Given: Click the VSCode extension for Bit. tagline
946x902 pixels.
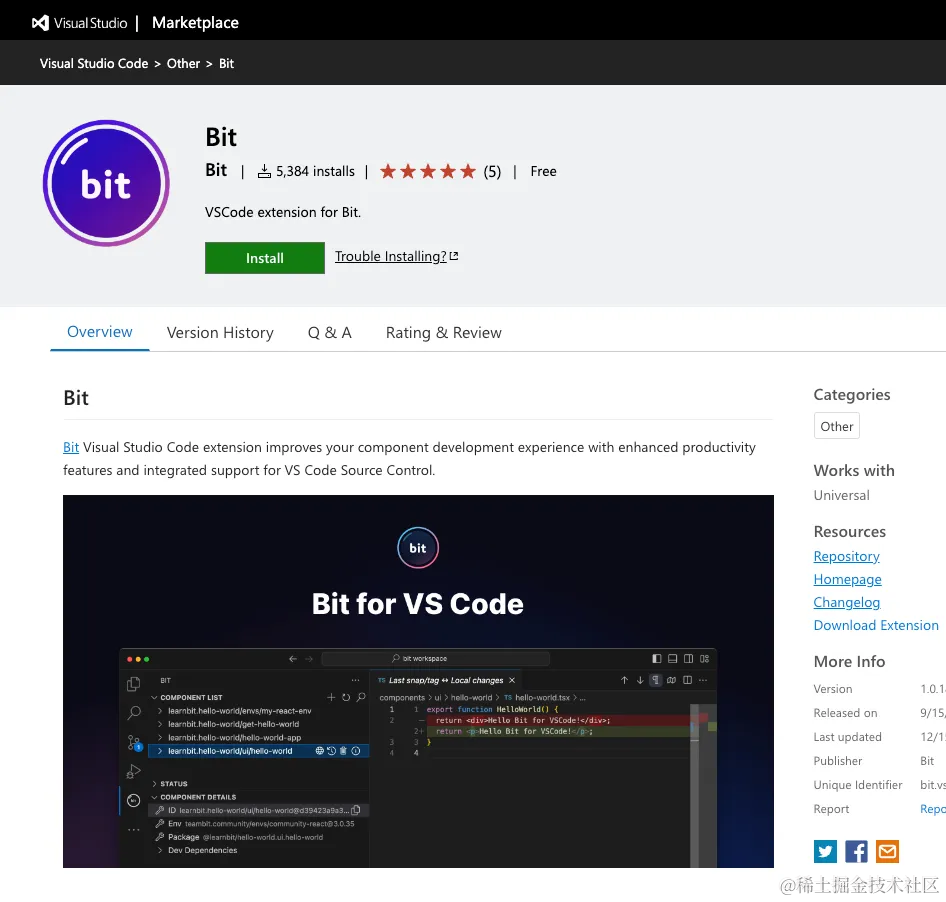Looking at the screenshot, I should 283,212.
